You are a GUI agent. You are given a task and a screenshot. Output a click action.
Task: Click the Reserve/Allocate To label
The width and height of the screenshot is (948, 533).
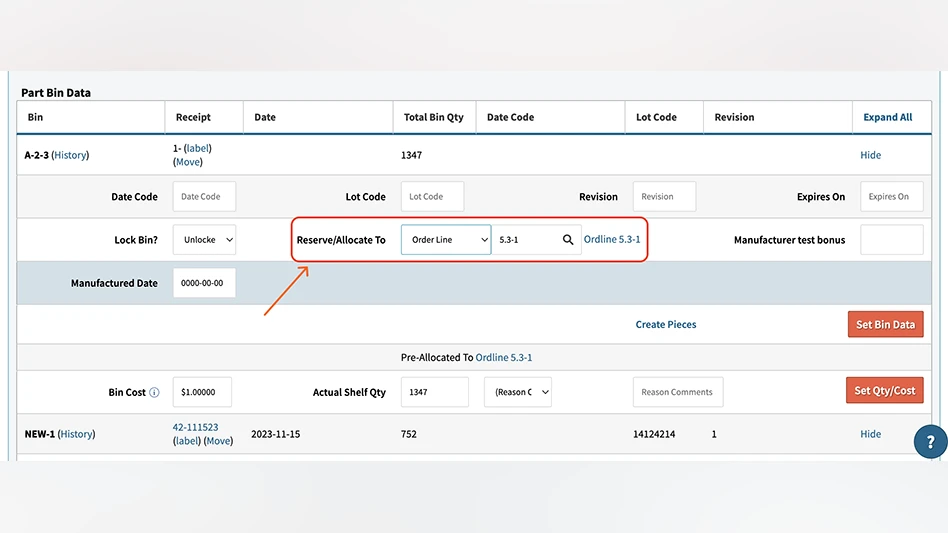tap(341, 240)
